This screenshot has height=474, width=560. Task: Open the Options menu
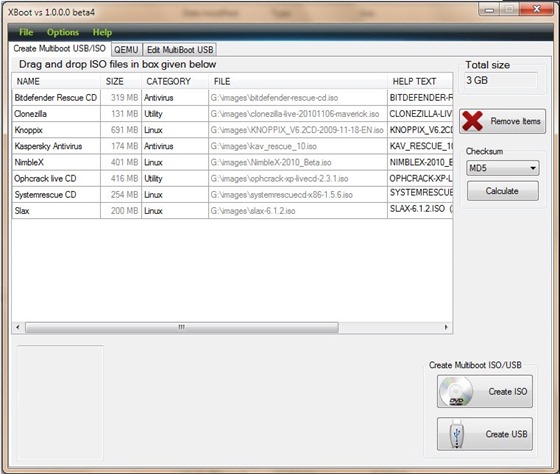pyautogui.click(x=63, y=32)
